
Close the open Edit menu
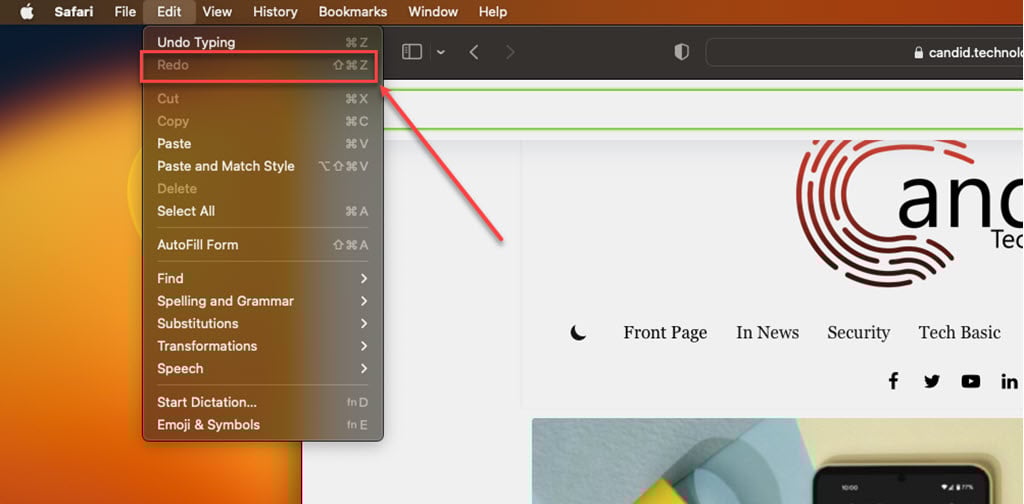(169, 12)
